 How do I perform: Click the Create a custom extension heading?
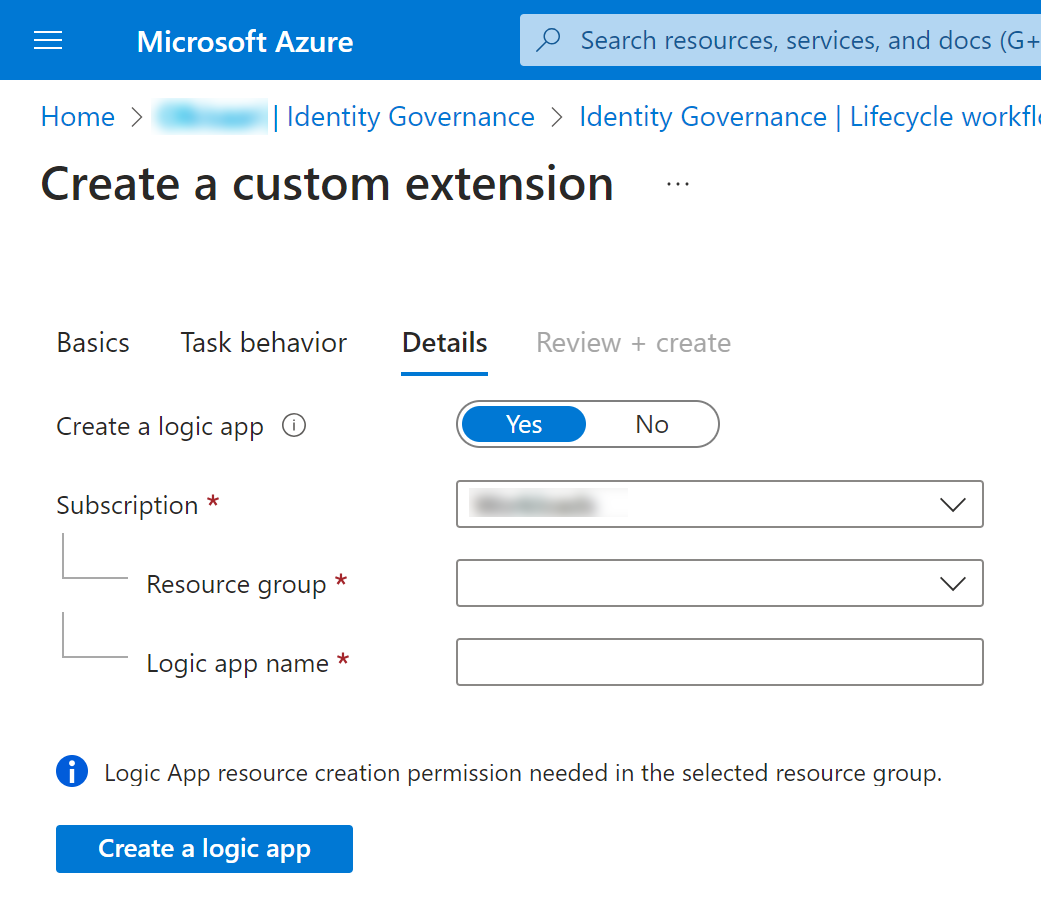pos(327,184)
